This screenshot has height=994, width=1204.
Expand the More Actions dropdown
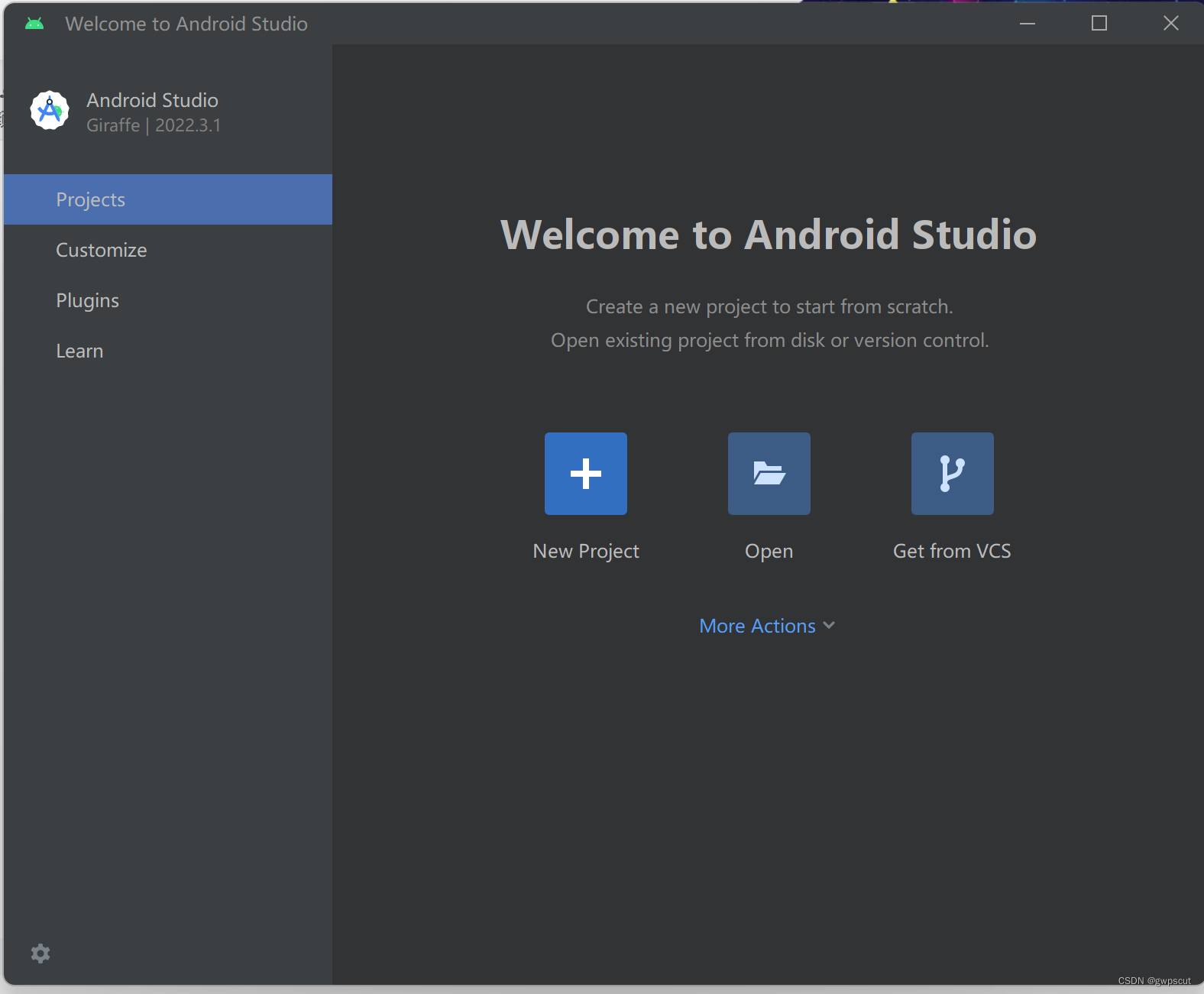768,626
